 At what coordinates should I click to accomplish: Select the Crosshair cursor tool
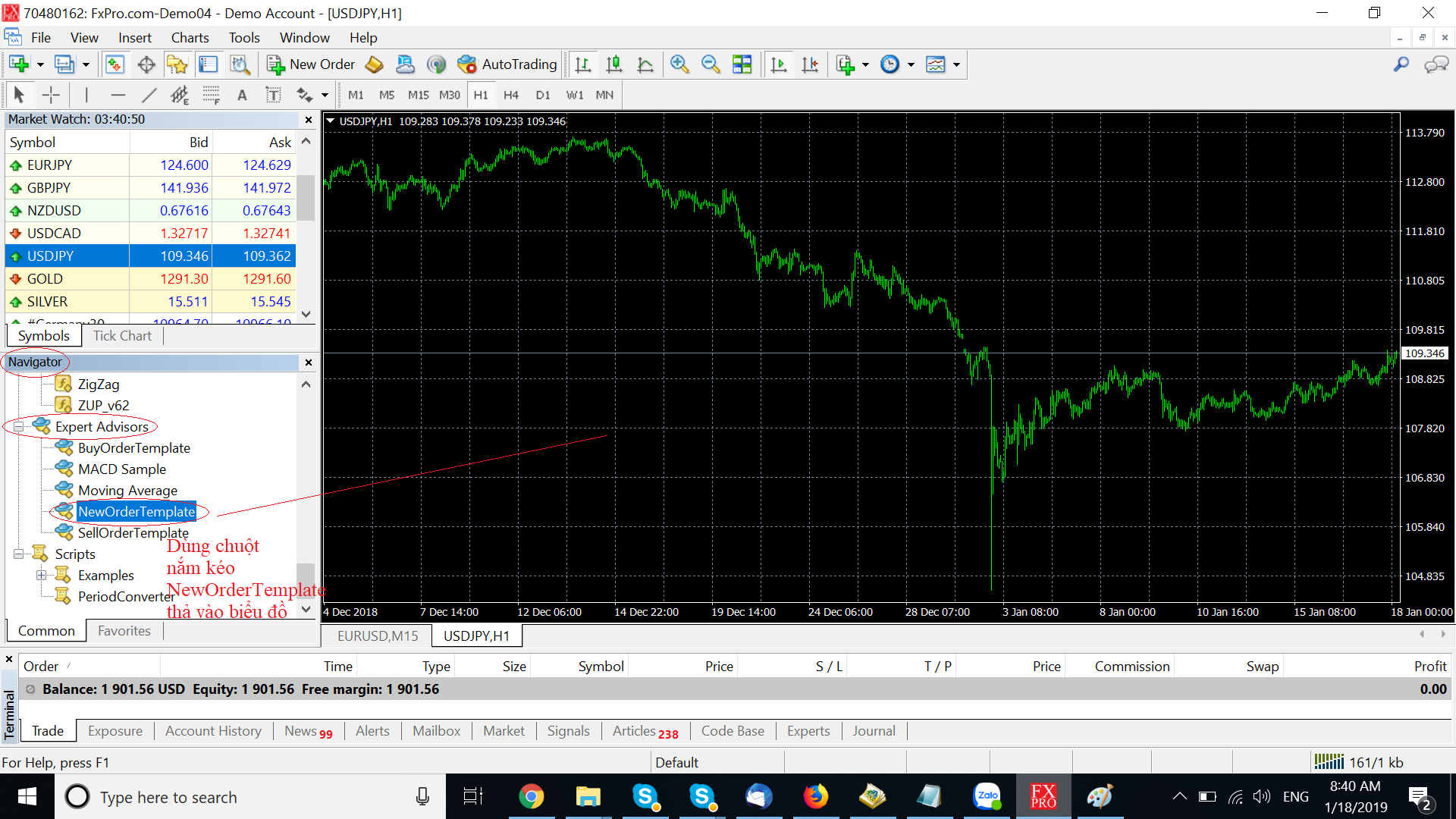coord(51,95)
